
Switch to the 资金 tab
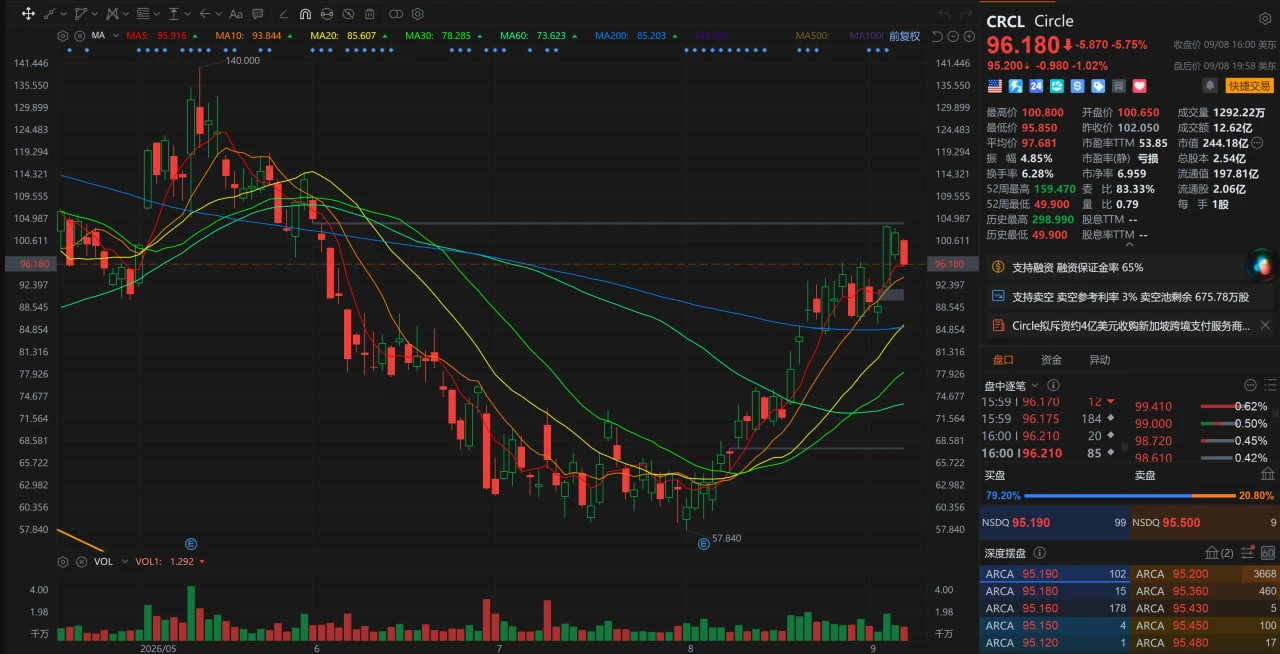pyautogui.click(x=1051, y=360)
